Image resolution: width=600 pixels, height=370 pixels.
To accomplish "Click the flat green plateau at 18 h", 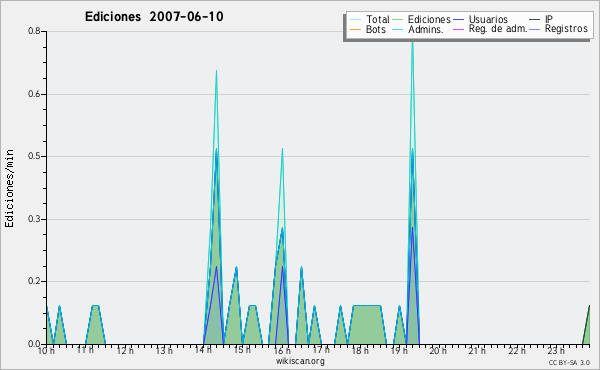I will [x=367, y=324].
